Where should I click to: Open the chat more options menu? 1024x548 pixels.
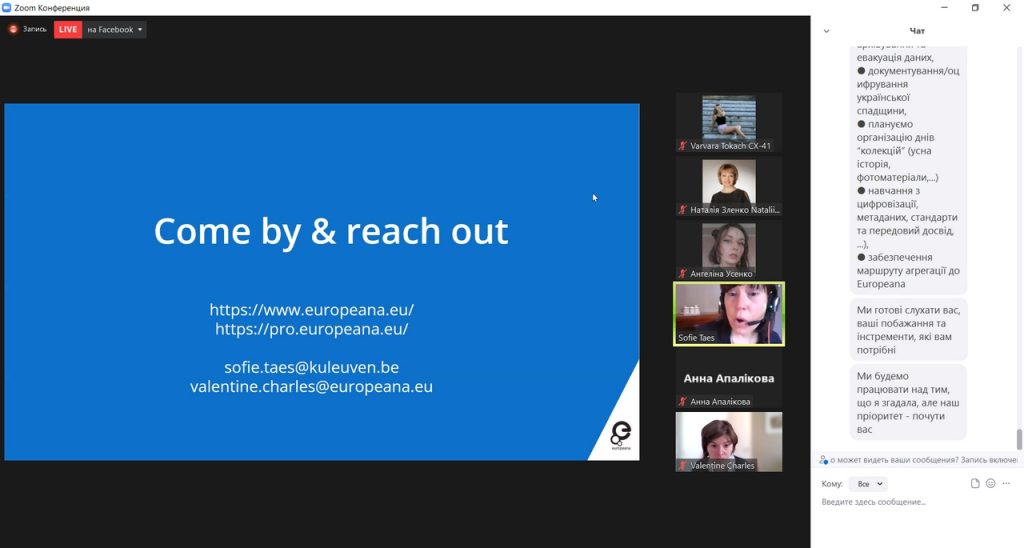tap(1006, 484)
